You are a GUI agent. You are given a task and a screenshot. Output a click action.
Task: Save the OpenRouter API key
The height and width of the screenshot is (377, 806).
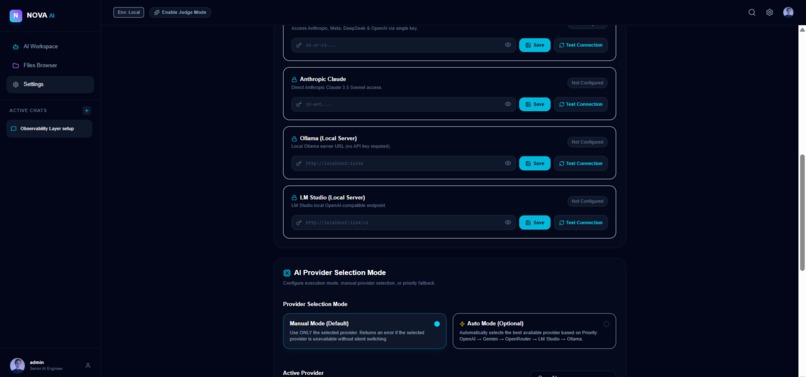point(535,45)
